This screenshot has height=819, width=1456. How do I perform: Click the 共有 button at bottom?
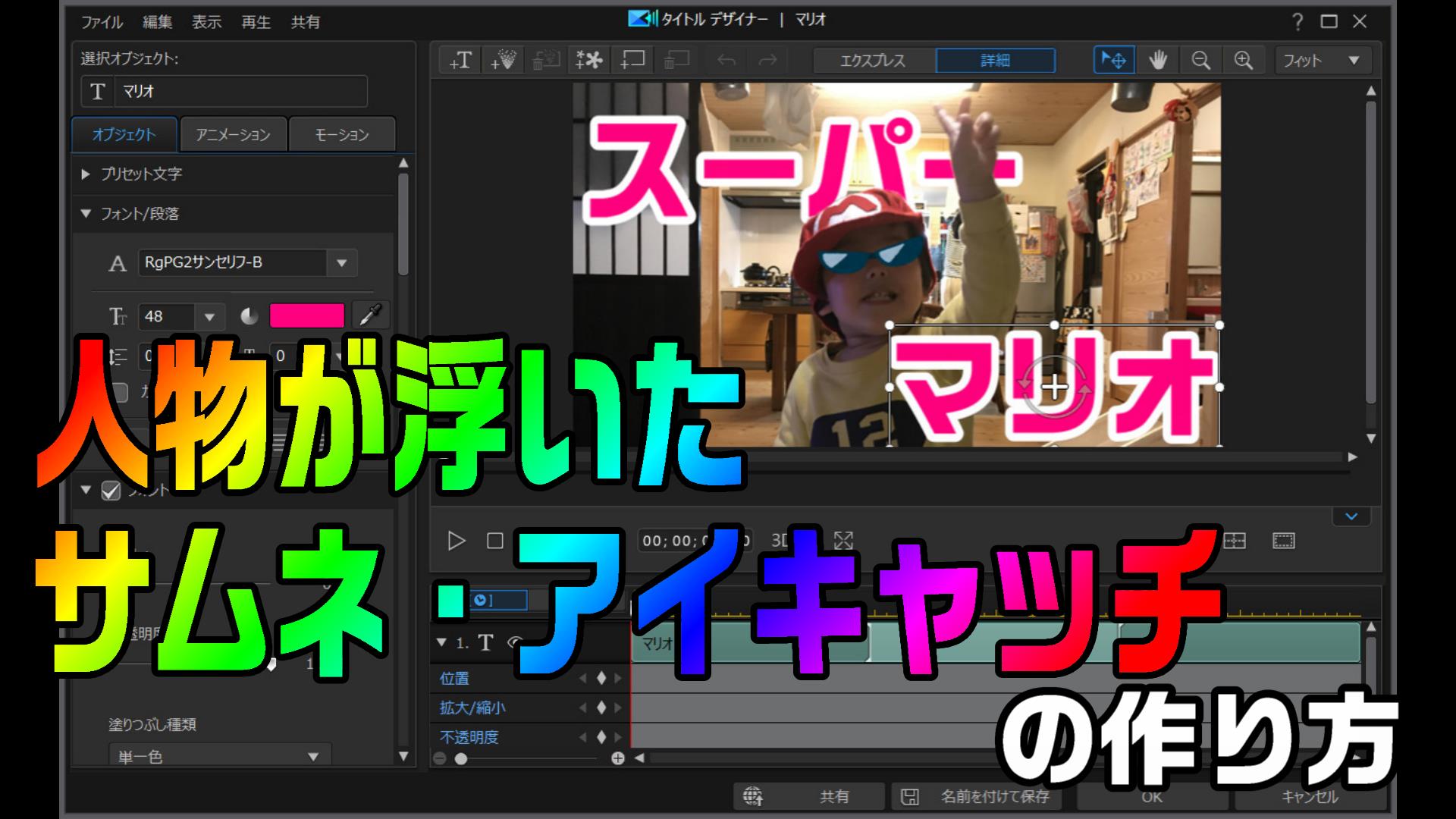pos(808,796)
